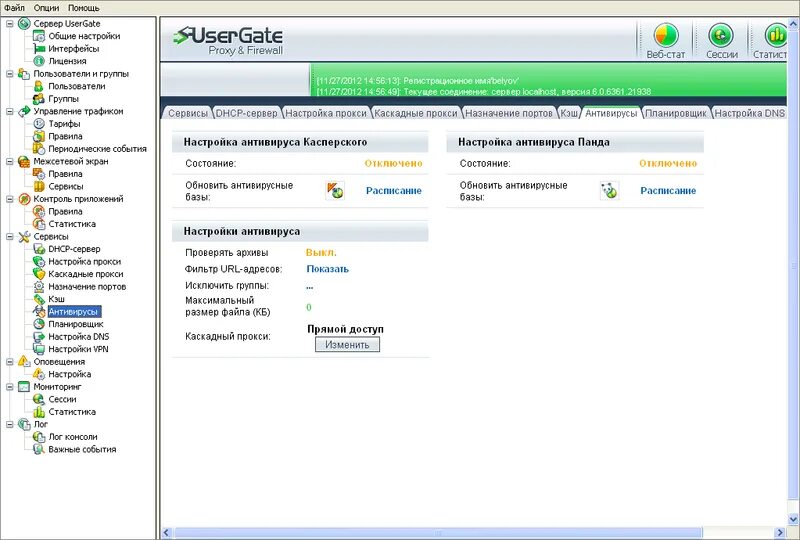Select Статистика under Контроль приложений
The image size is (800, 540).
pos(72,224)
